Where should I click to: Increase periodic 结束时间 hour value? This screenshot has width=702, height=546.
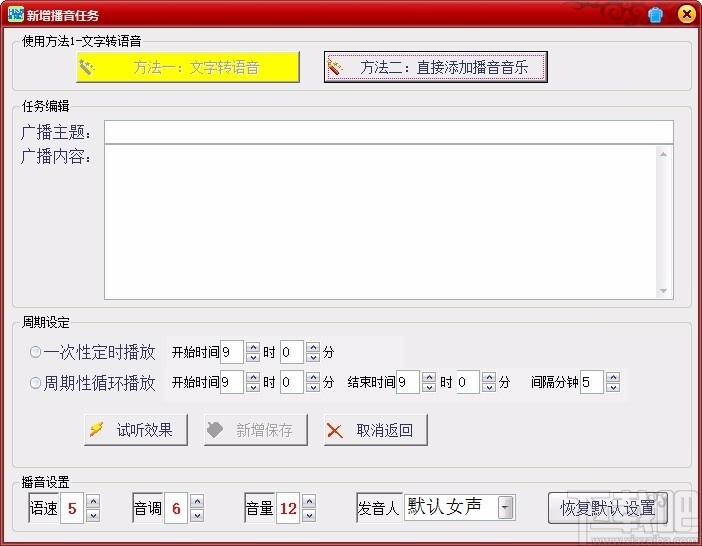(x=429, y=377)
